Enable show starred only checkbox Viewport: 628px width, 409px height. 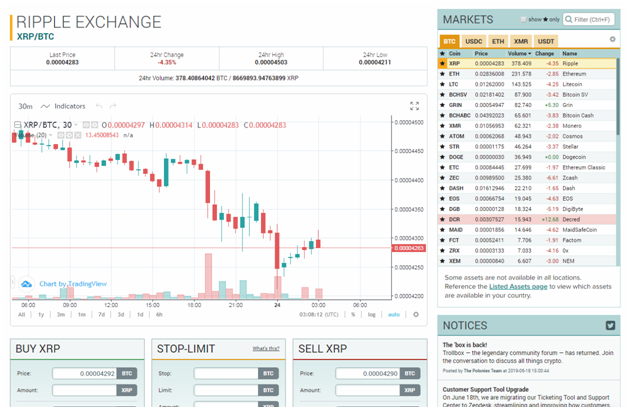[x=523, y=19]
